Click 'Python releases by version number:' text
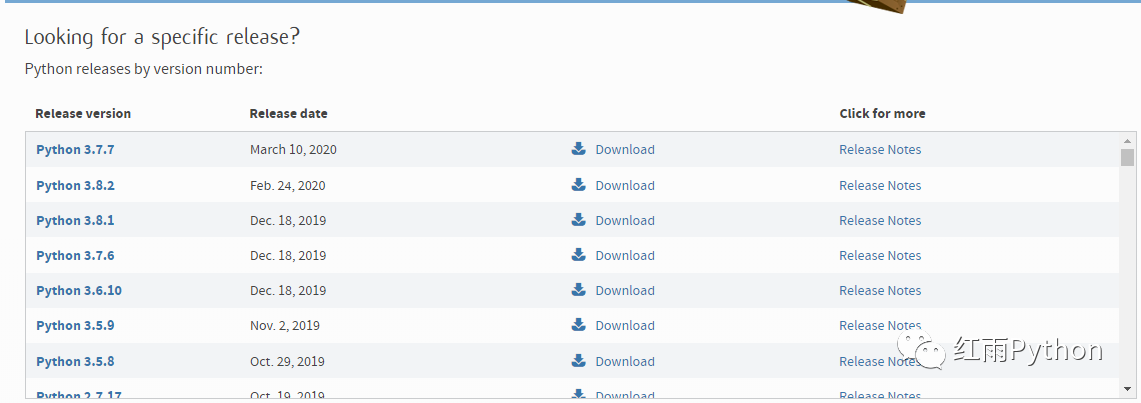Image resolution: width=1141 pixels, height=403 pixels. tap(143, 69)
